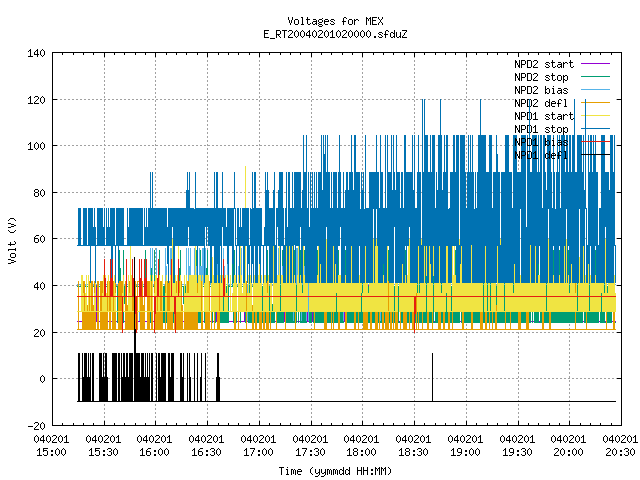The image size is (640, 480).
Task: Click the 17:00 x-axis time label
Action: [x=258, y=452]
